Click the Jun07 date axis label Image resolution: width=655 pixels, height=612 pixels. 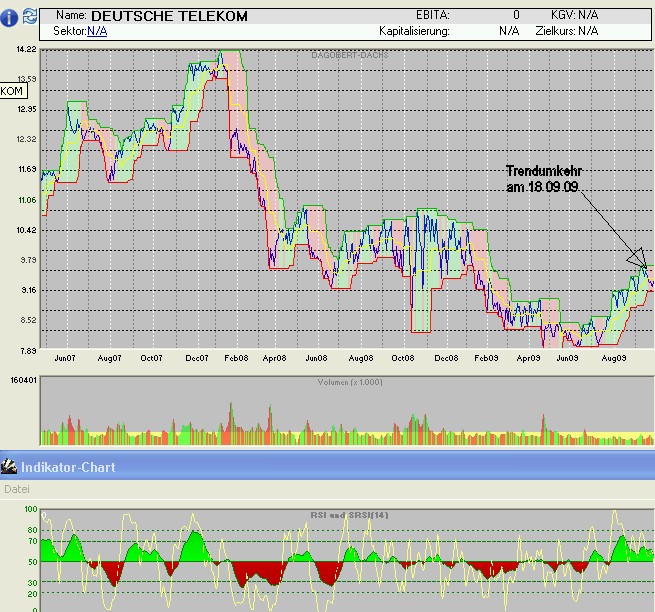pos(65,358)
